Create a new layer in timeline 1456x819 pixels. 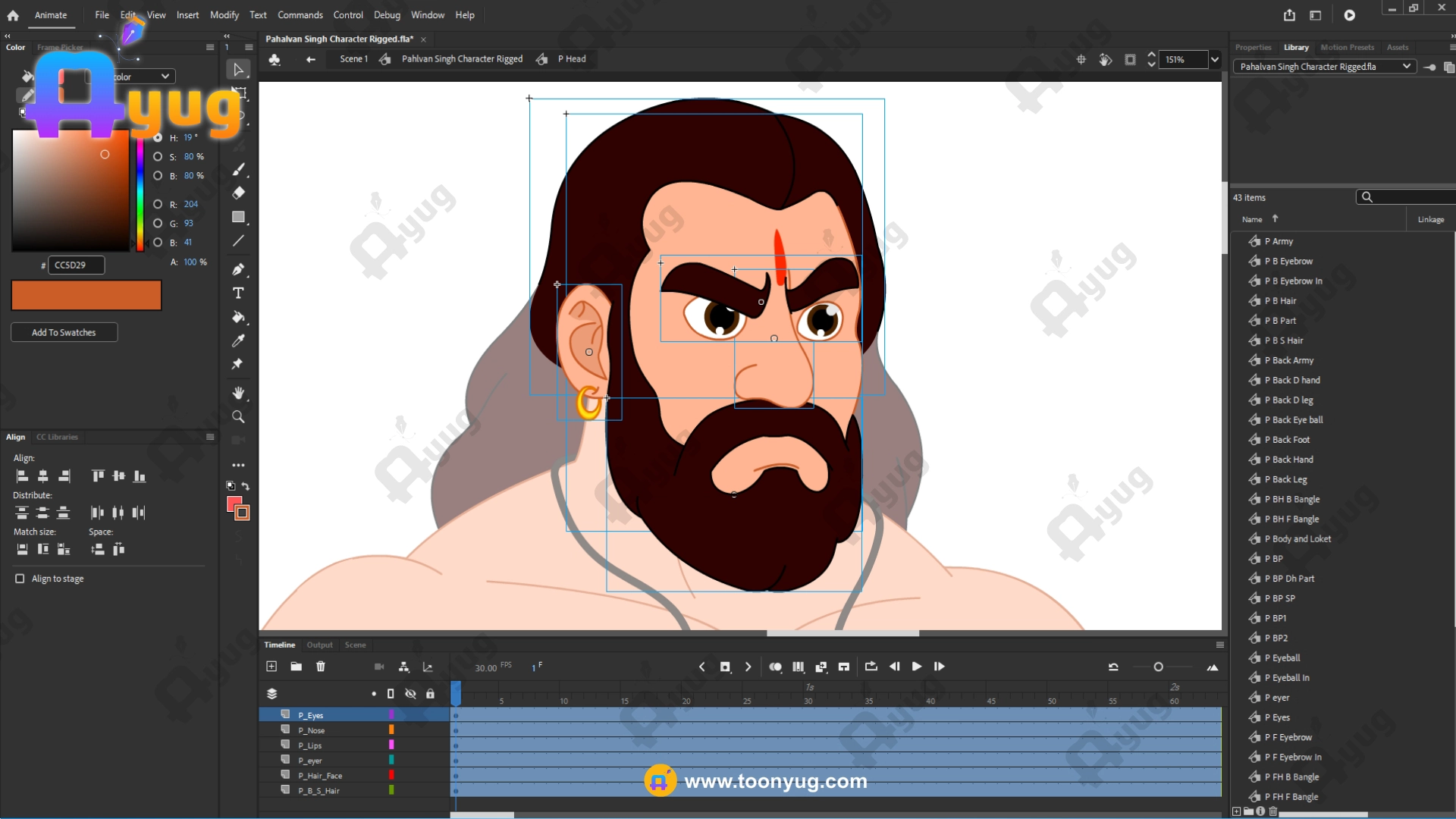click(x=271, y=667)
